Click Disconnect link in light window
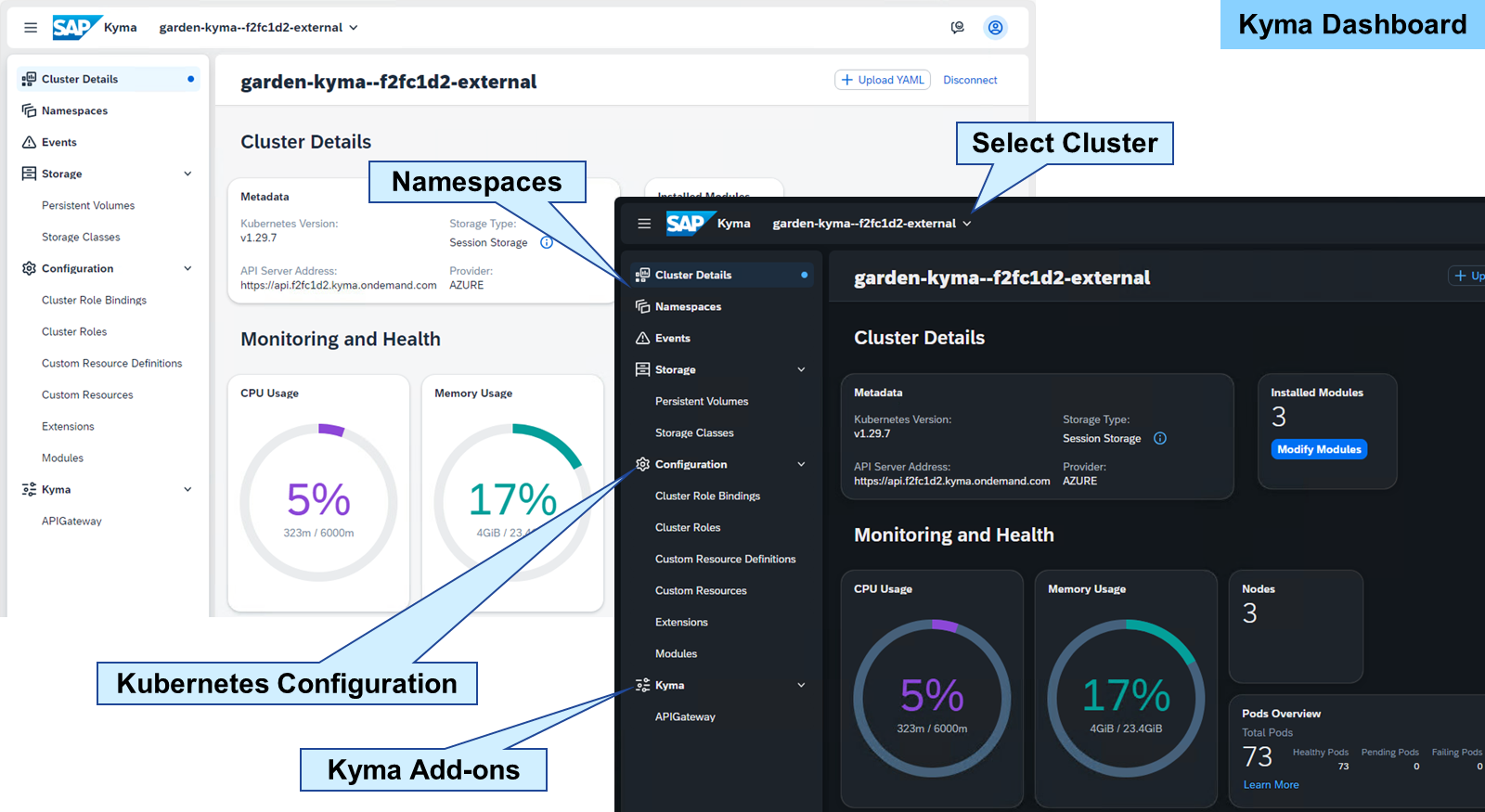 pos(970,80)
